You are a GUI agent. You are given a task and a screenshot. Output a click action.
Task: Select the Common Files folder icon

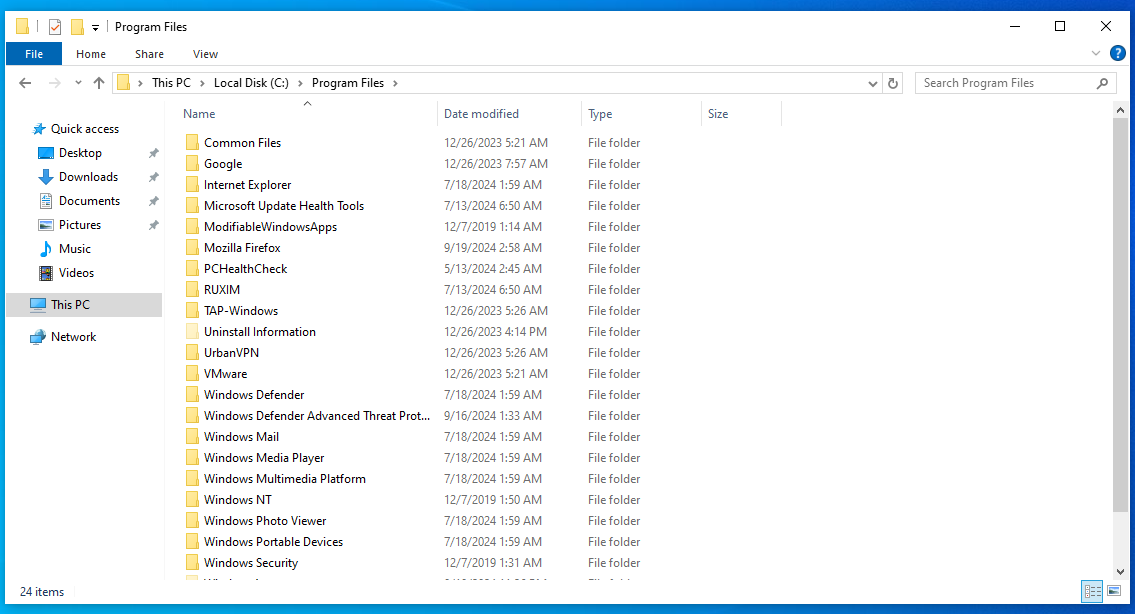[x=192, y=143]
